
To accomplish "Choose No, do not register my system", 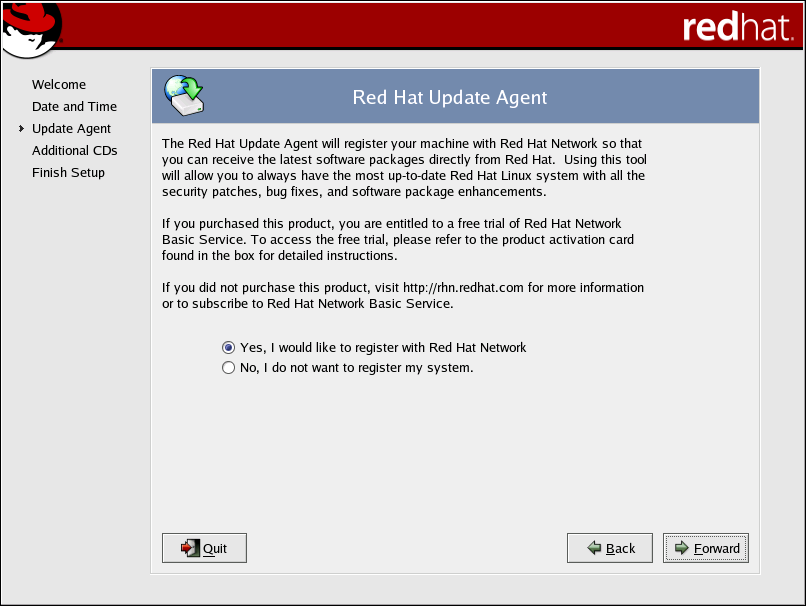I will click(x=229, y=368).
